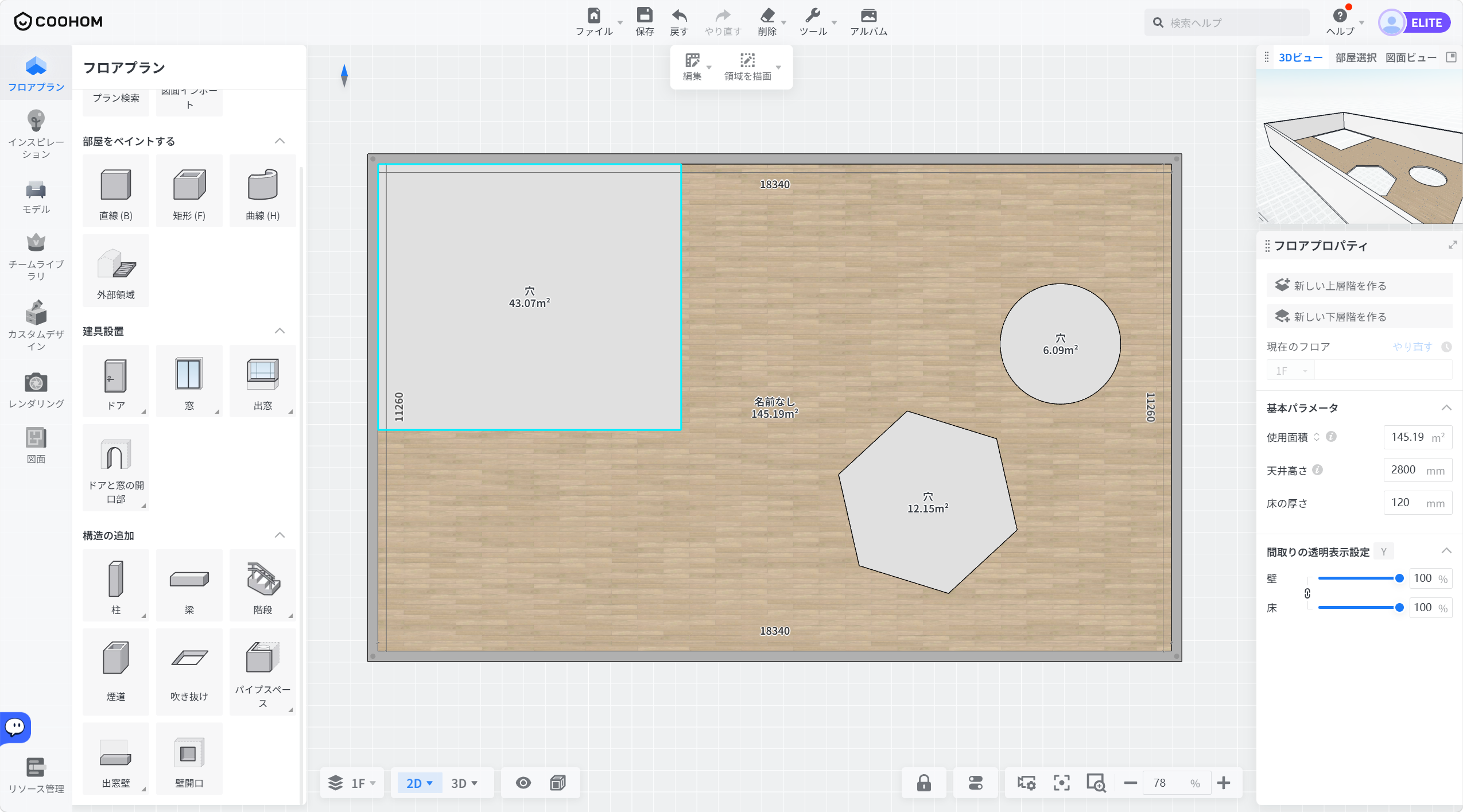The width and height of the screenshot is (1463, 812).
Task: Pick the ドア door tool
Action: (116, 381)
